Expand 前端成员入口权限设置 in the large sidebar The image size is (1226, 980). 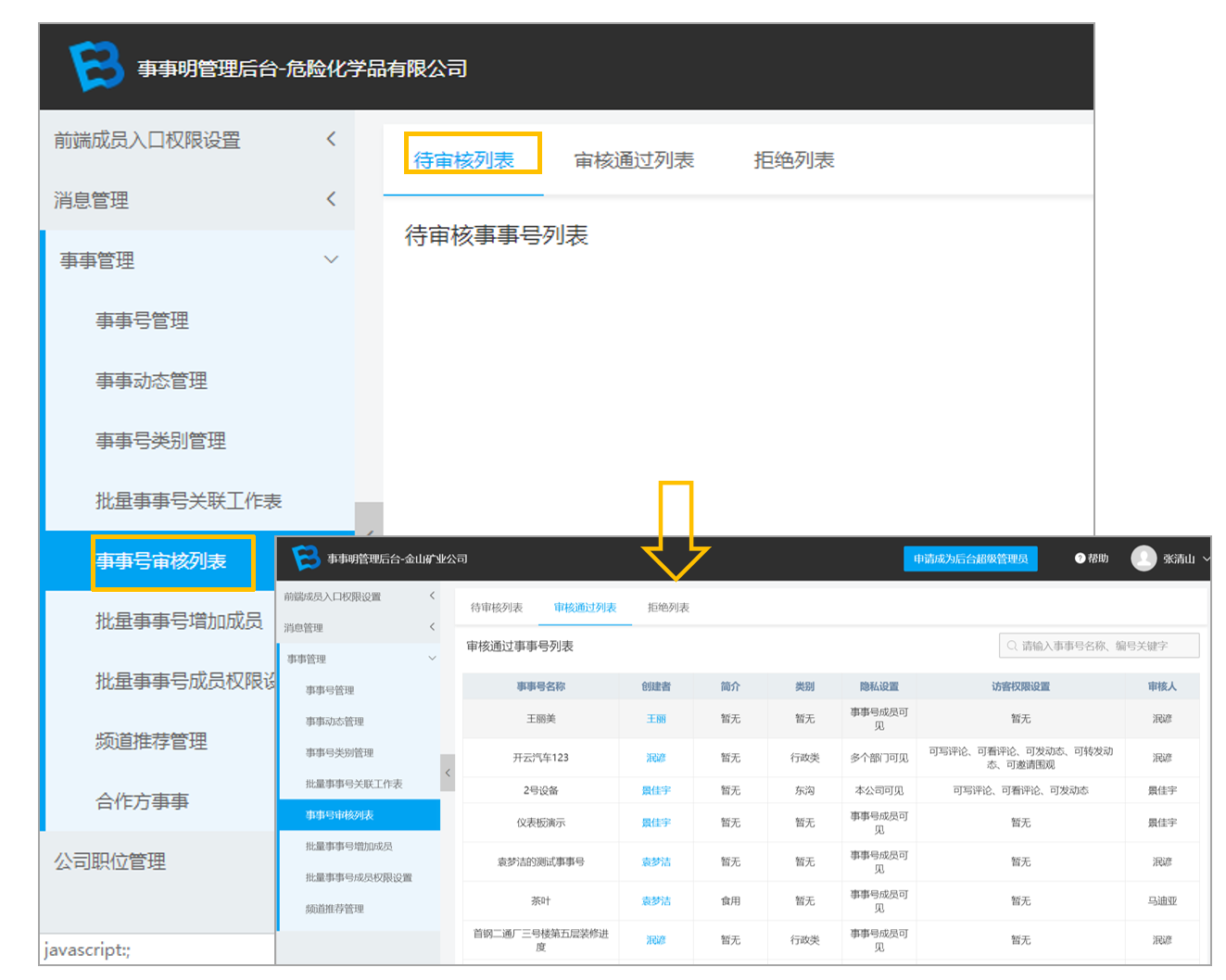pyautogui.click(x=331, y=139)
